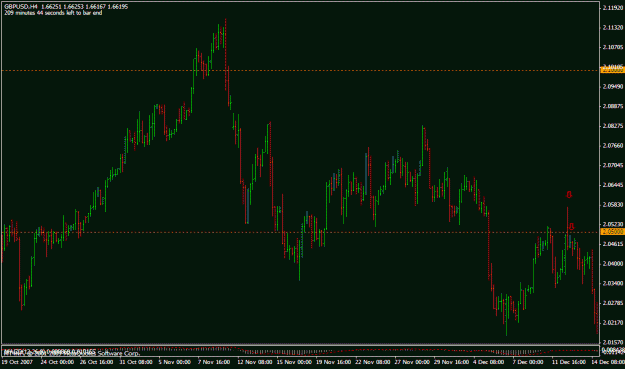Click price label 2.01570 on the axis
Image resolution: width=625 pixels, height=369 pixels.
click(x=613, y=342)
